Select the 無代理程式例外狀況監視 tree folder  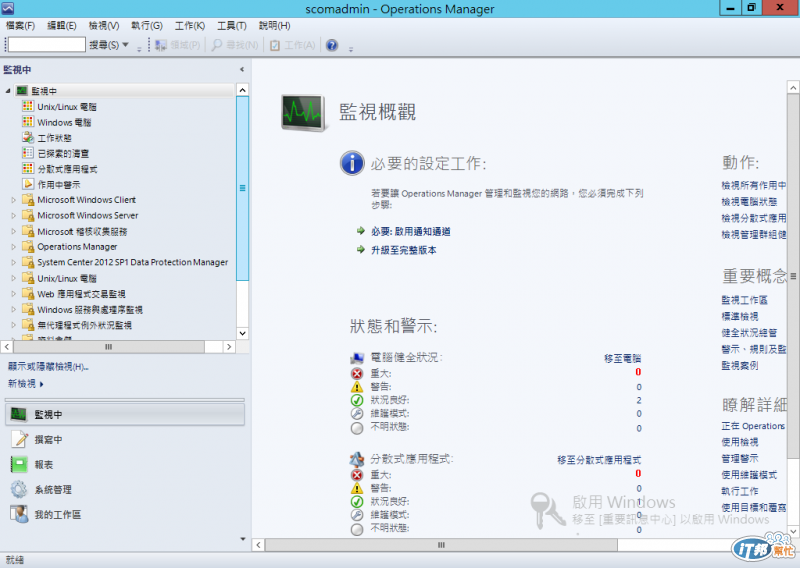tap(84, 325)
